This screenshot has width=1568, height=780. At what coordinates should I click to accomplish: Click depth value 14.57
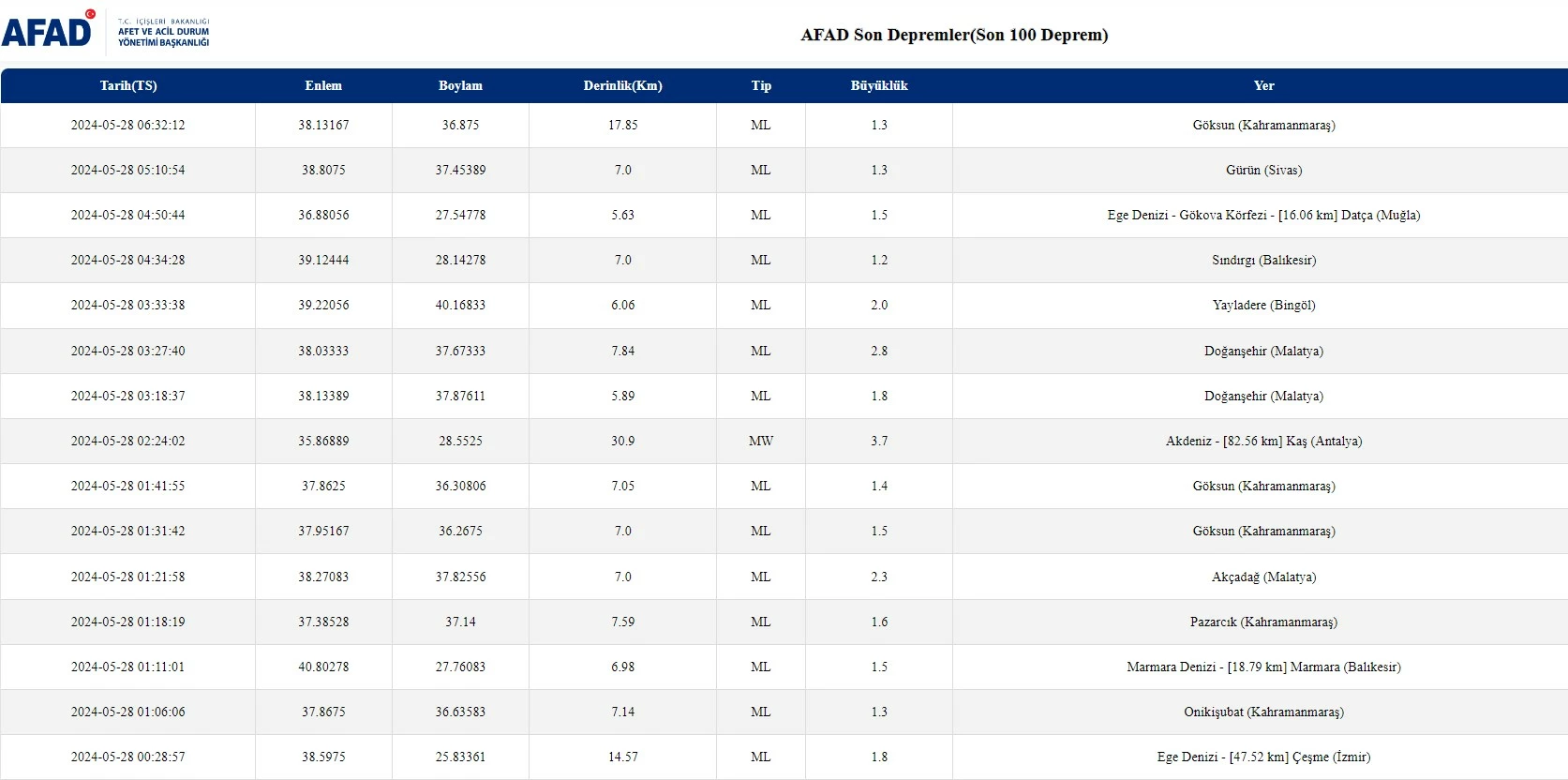click(x=622, y=757)
